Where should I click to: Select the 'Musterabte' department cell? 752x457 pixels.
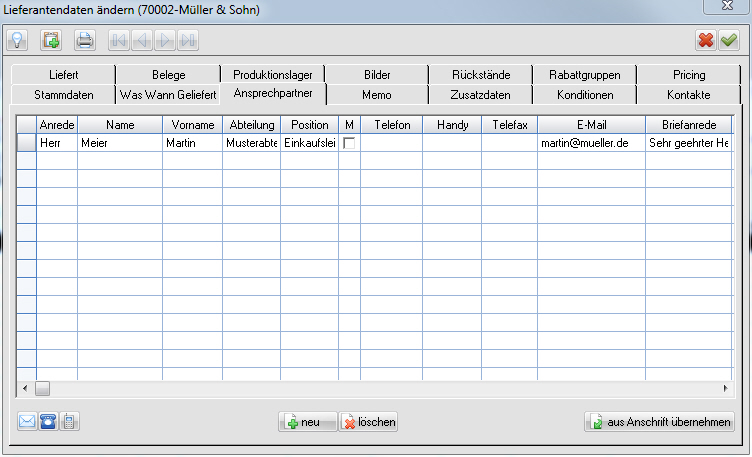point(252,143)
